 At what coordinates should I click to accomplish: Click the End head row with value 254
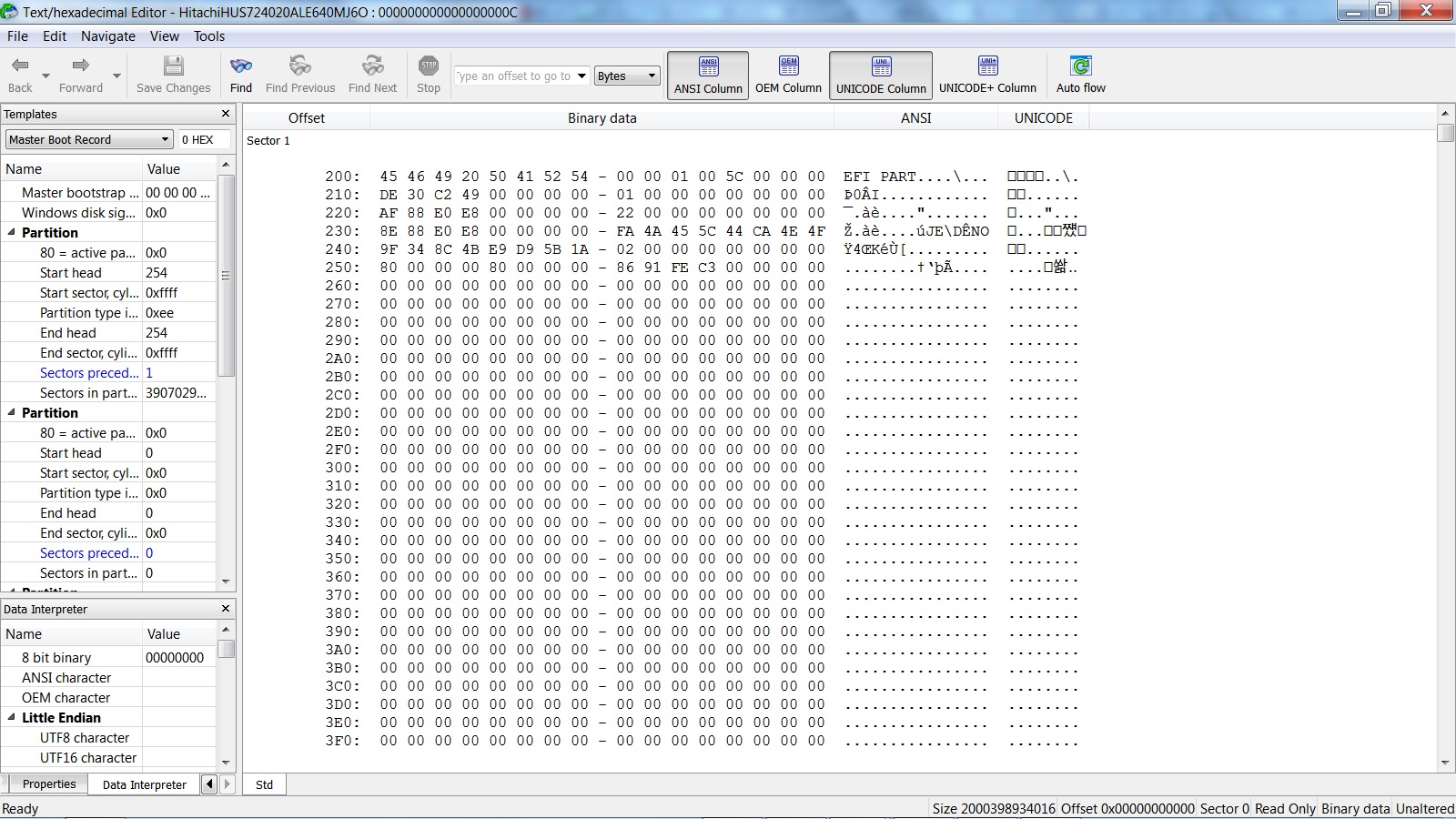[x=108, y=332]
